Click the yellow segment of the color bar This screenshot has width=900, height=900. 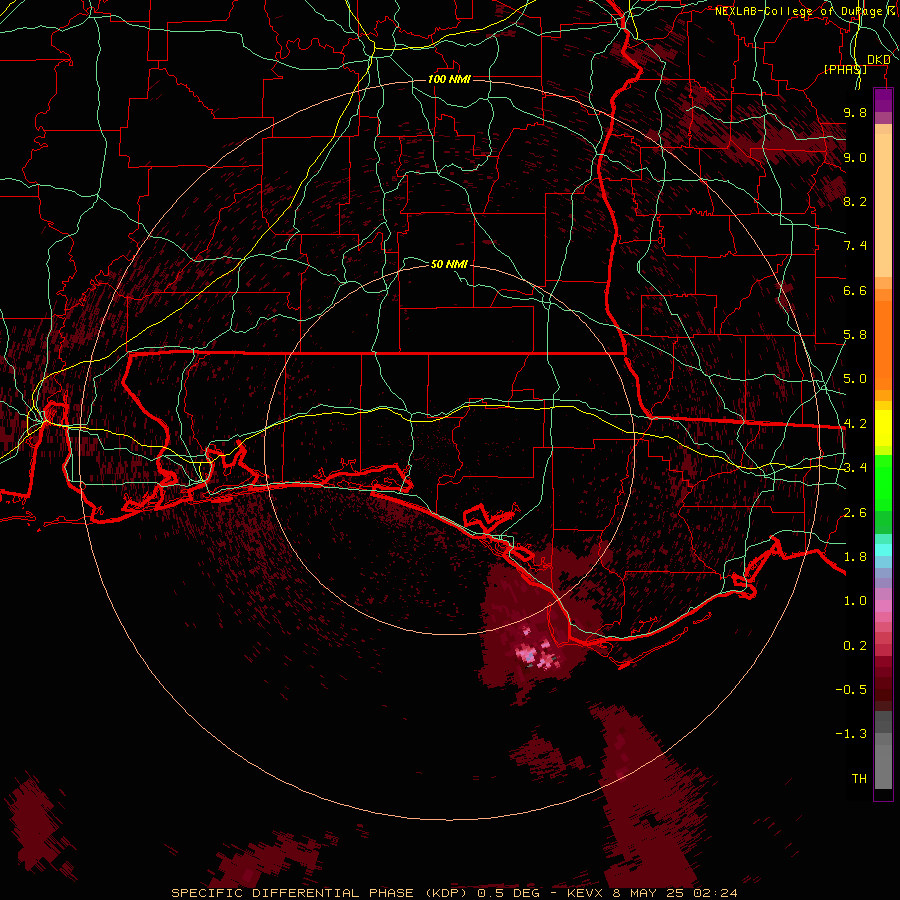pyautogui.click(x=883, y=428)
